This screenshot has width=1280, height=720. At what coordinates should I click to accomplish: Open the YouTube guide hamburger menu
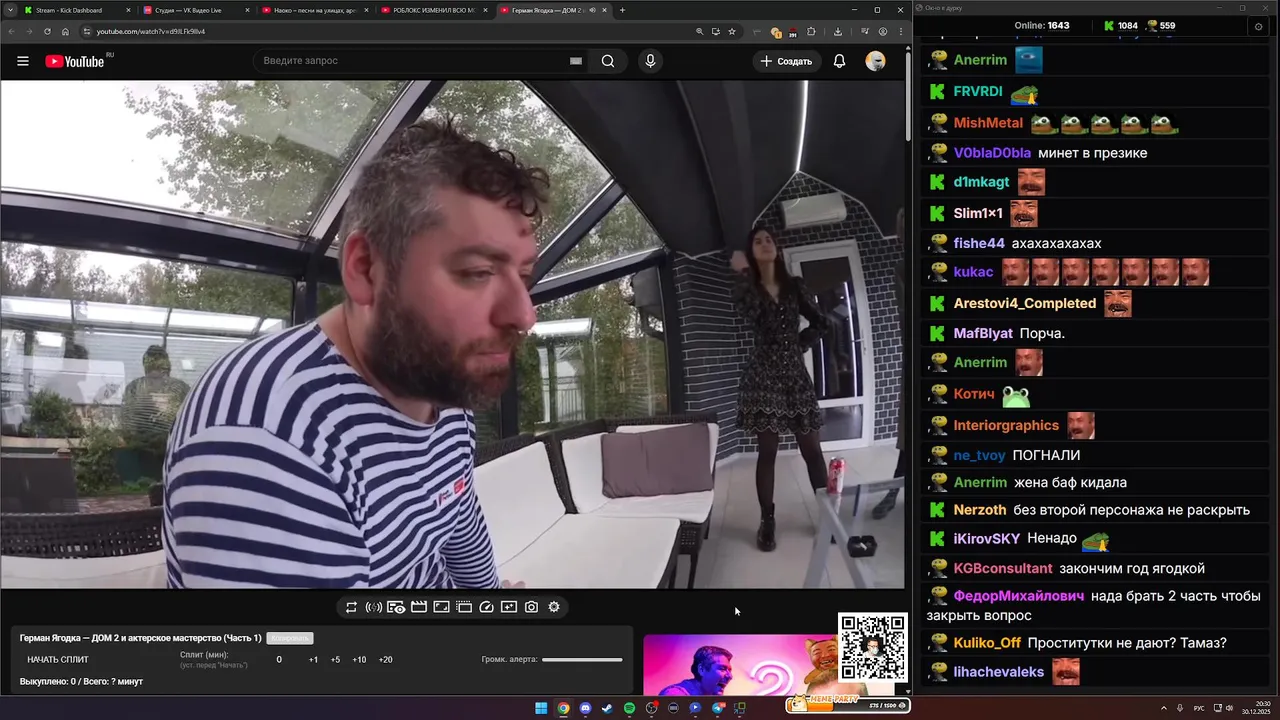(23, 61)
